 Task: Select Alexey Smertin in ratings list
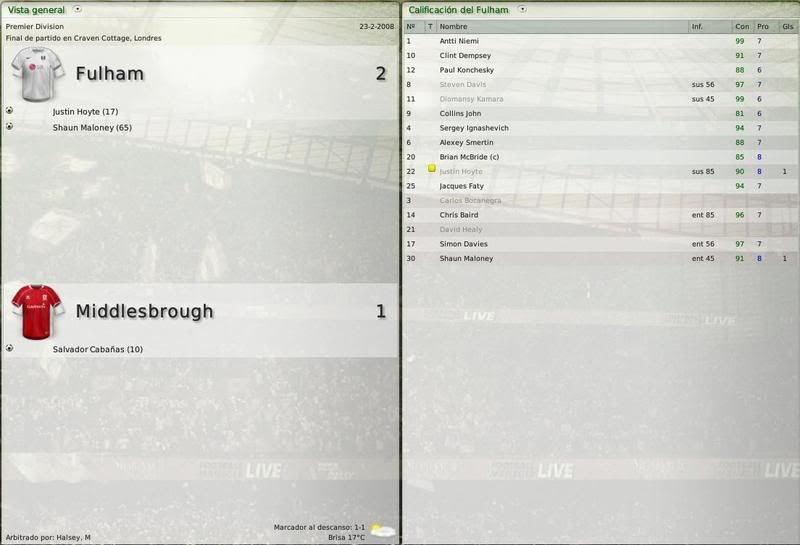click(466, 142)
